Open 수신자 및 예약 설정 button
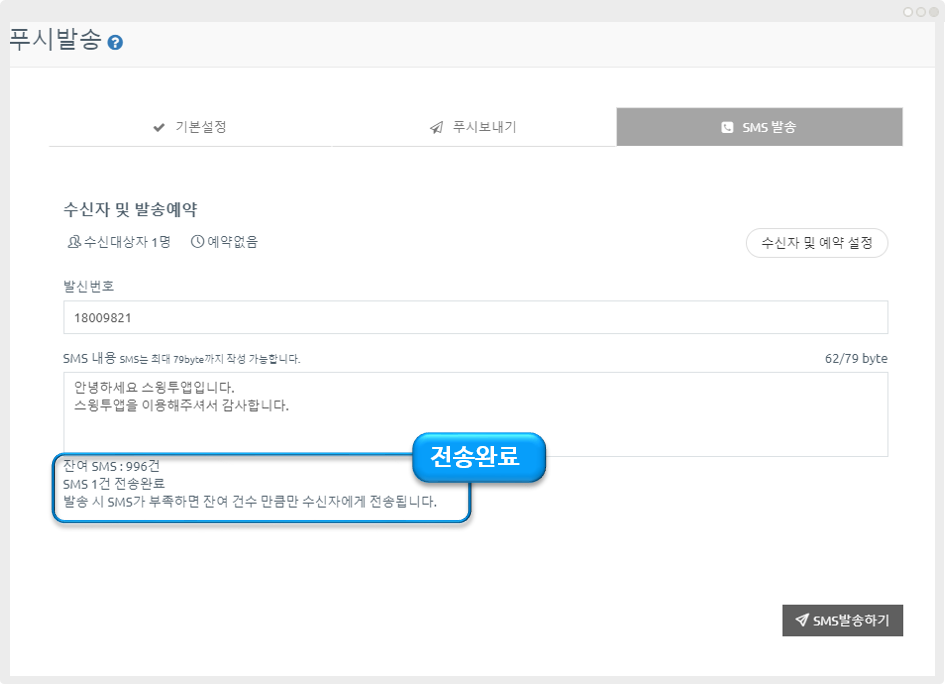Viewport: 945px width, 684px height. click(816, 243)
